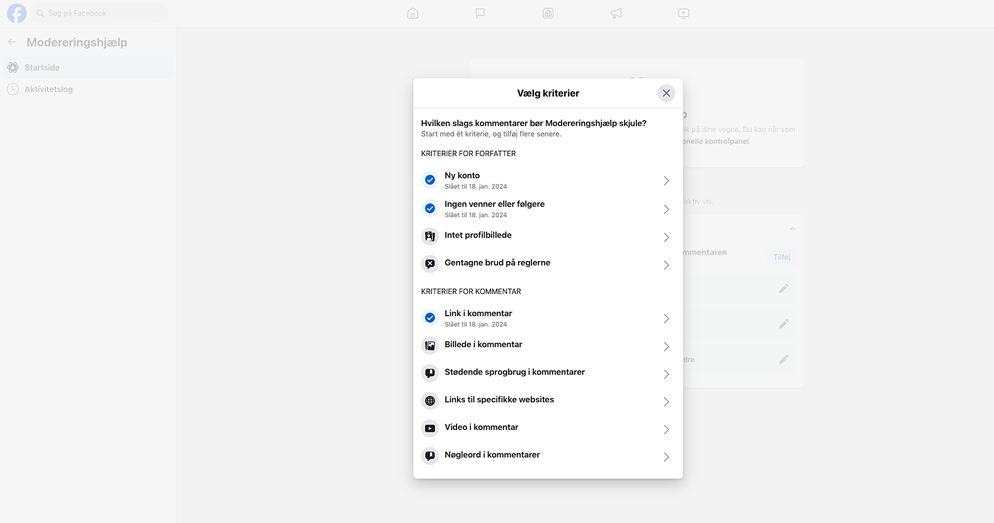Click the 'Søg på Facebook' search field
The height and width of the screenshot is (523, 994).
click(98, 13)
